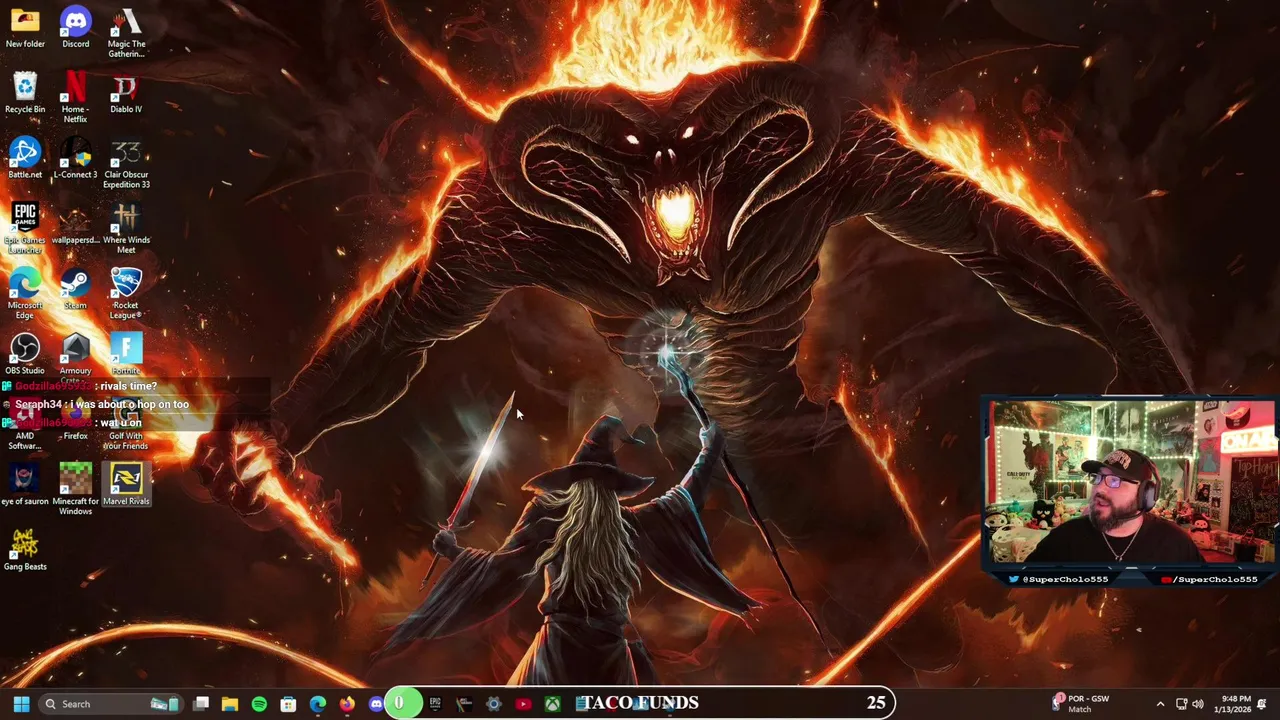The image size is (1280, 720).
Task: Open the POR - GSW match widget
Action: tap(1080, 704)
